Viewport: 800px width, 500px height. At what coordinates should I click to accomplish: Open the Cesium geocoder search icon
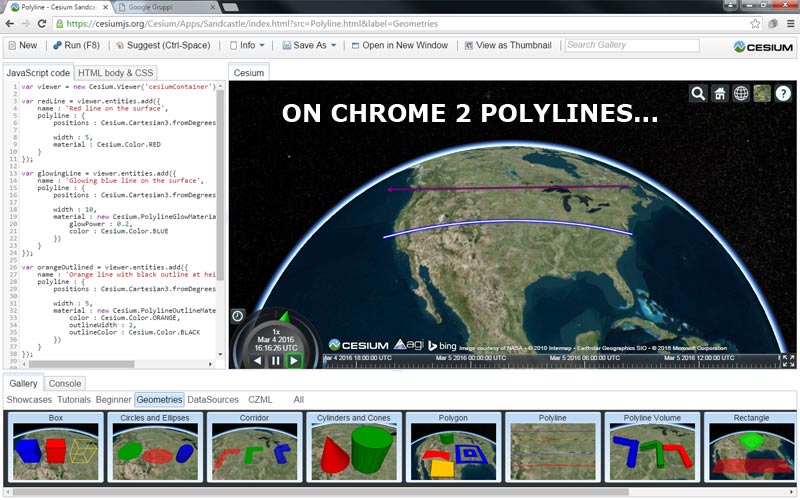[x=698, y=93]
